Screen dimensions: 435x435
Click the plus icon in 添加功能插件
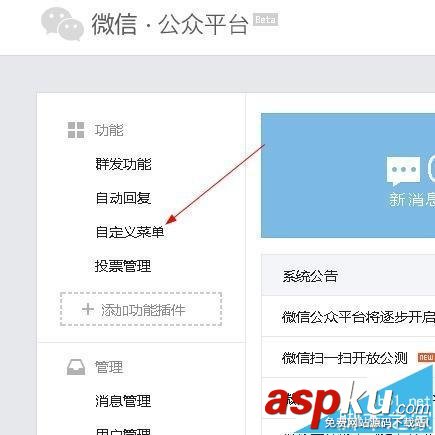click(x=88, y=309)
